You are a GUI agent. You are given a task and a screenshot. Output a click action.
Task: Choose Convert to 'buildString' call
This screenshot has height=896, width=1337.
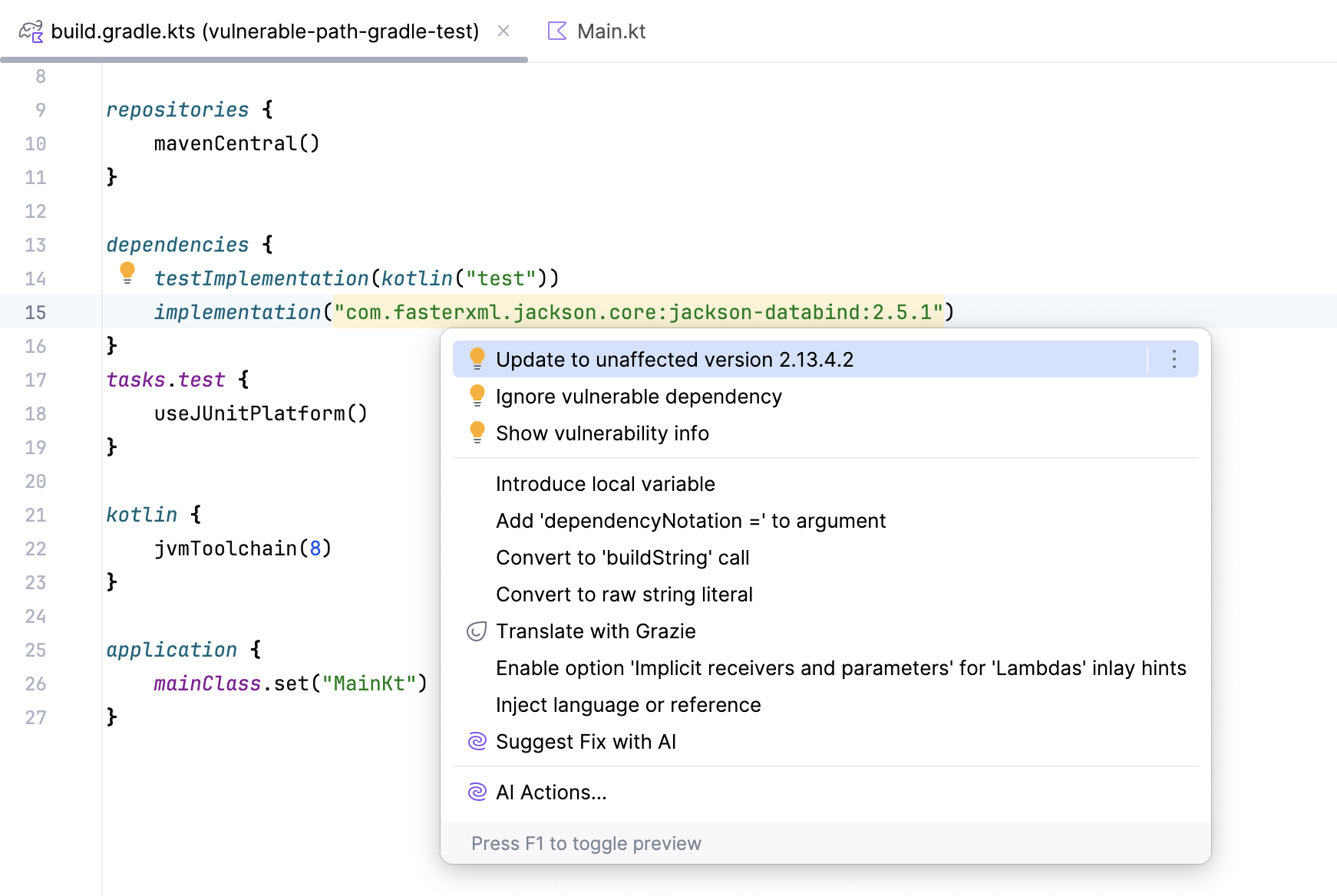[x=622, y=558]
